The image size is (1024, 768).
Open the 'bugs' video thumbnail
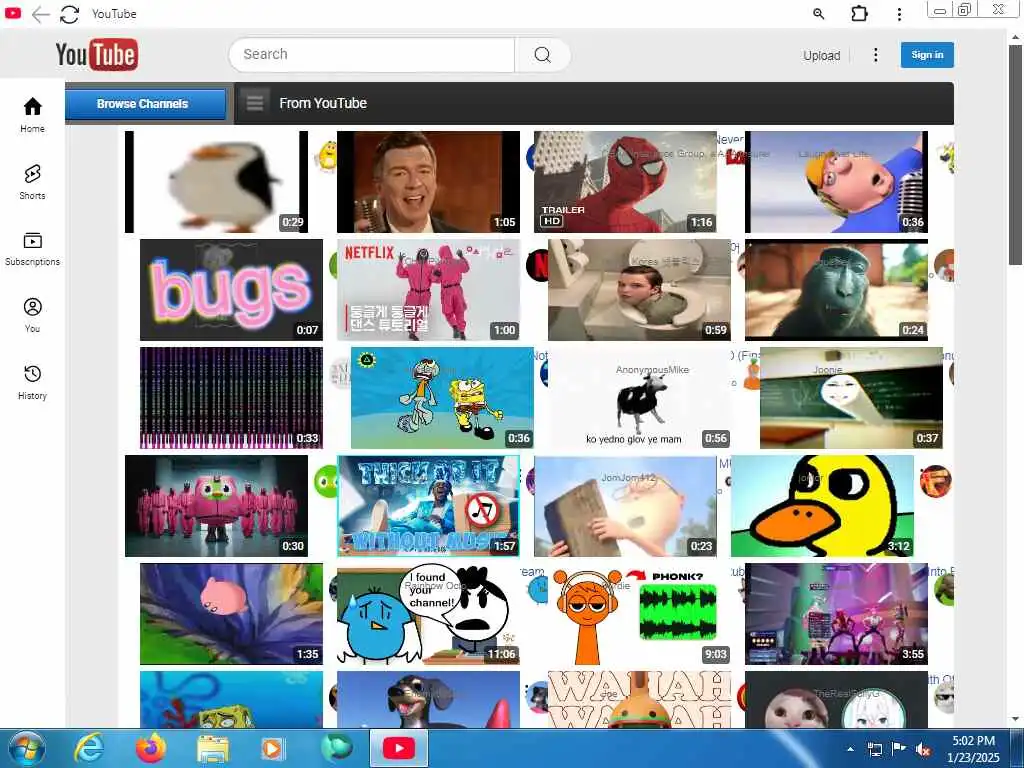point(231,289)
